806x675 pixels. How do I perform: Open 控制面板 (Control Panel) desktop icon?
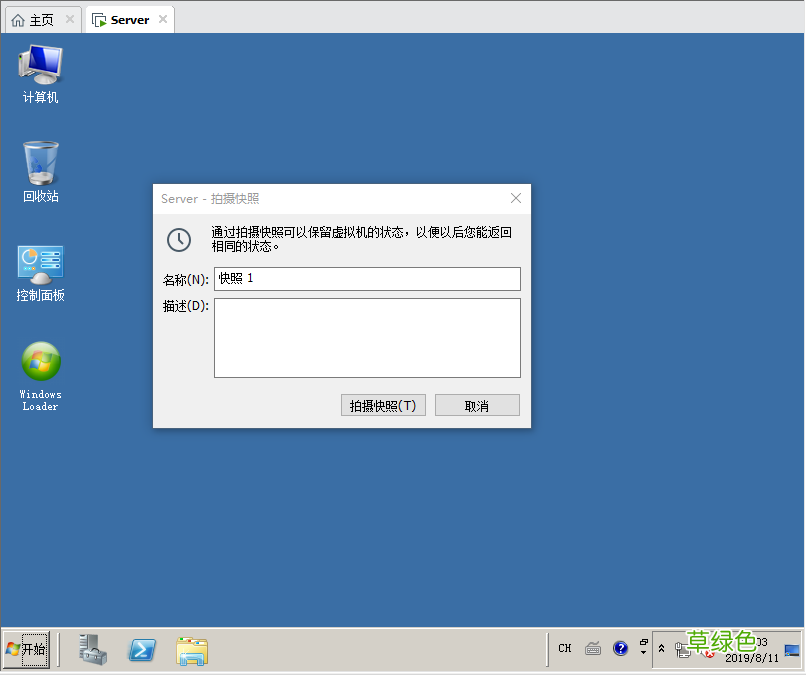point(40,263)
